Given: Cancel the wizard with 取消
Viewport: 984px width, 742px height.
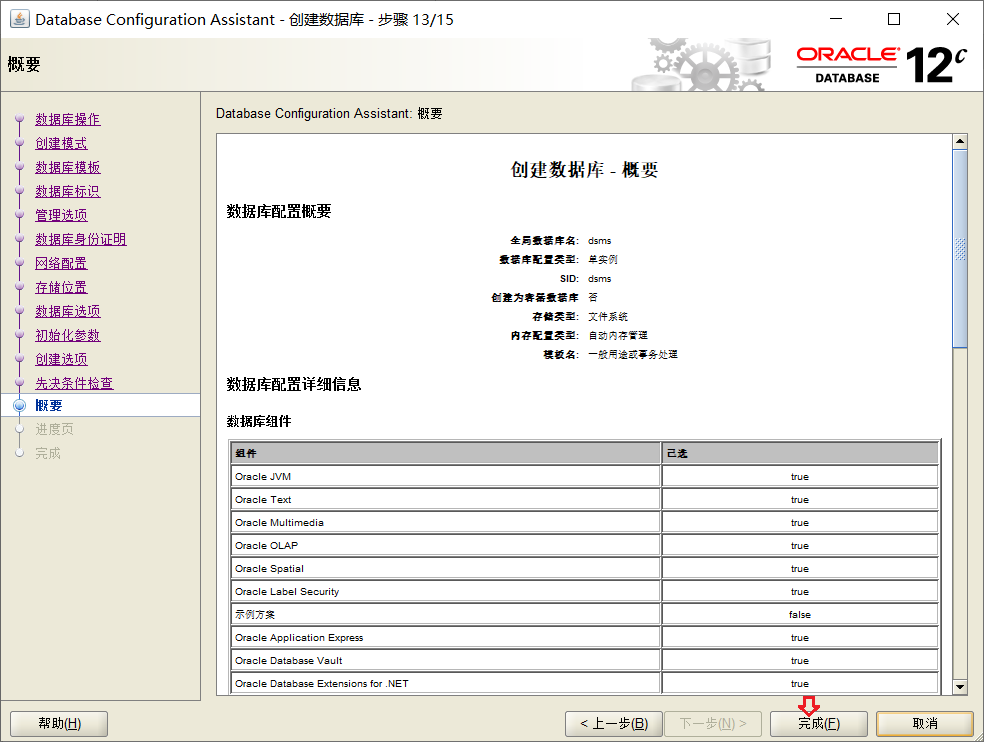Looking at the screenshot, I should (x=924, y=724).
